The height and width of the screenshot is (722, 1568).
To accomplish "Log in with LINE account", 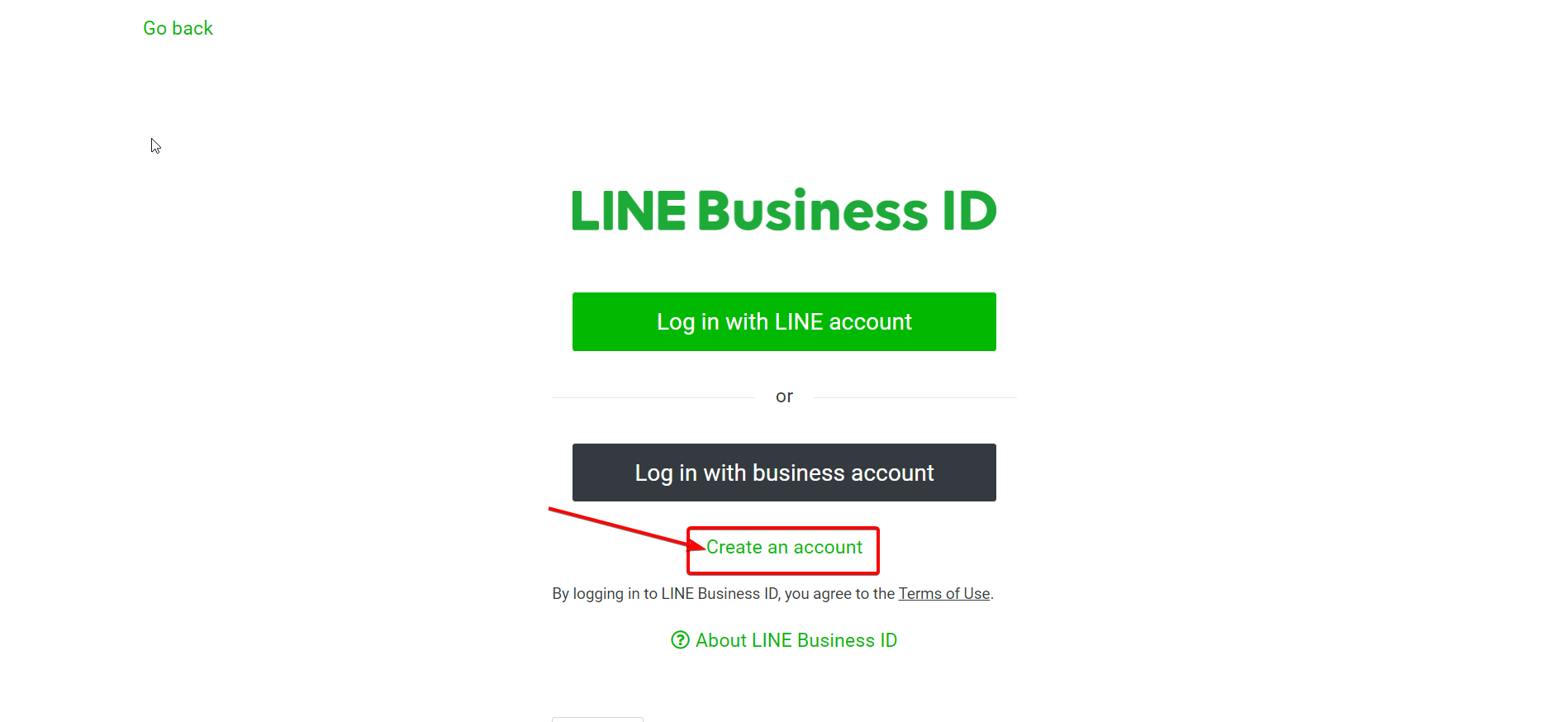I will point(784,321).
